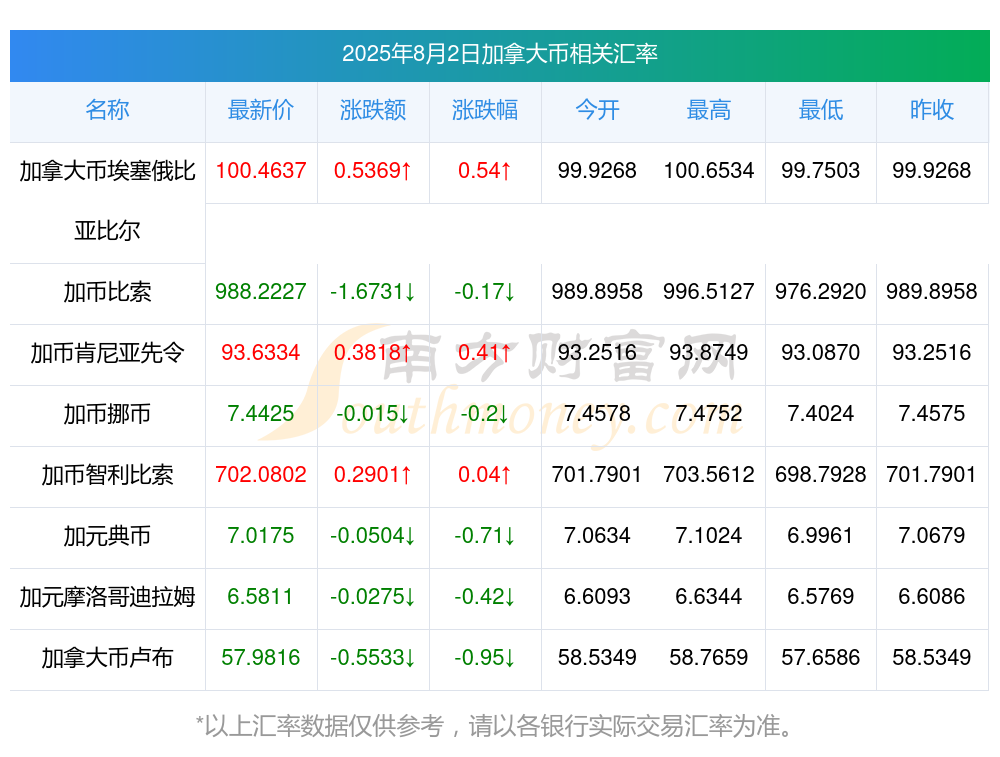Click previous close 7.0679
The width and height of the screenshot is (1000, 757).
932,536
